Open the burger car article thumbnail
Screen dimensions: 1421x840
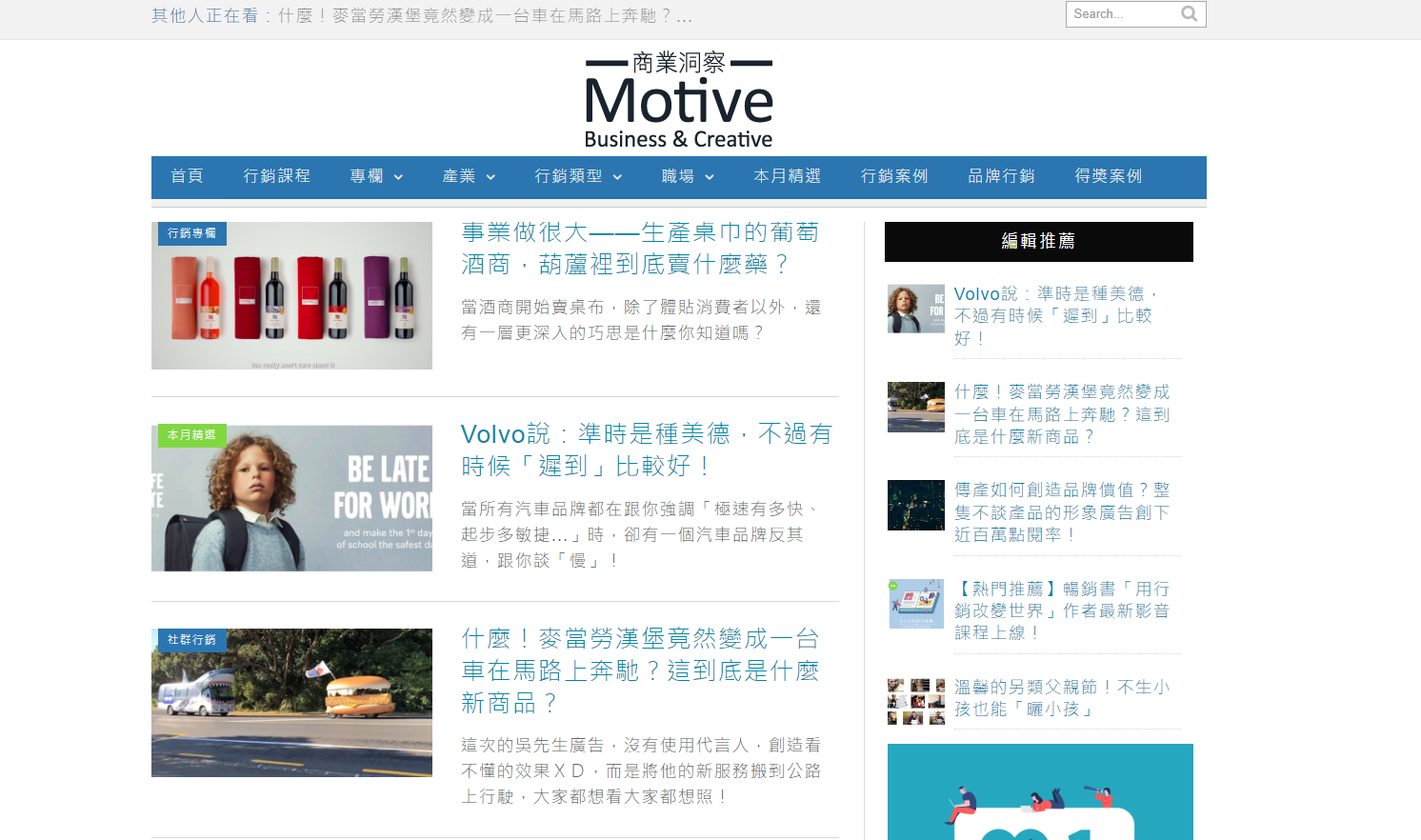point(291,703)
